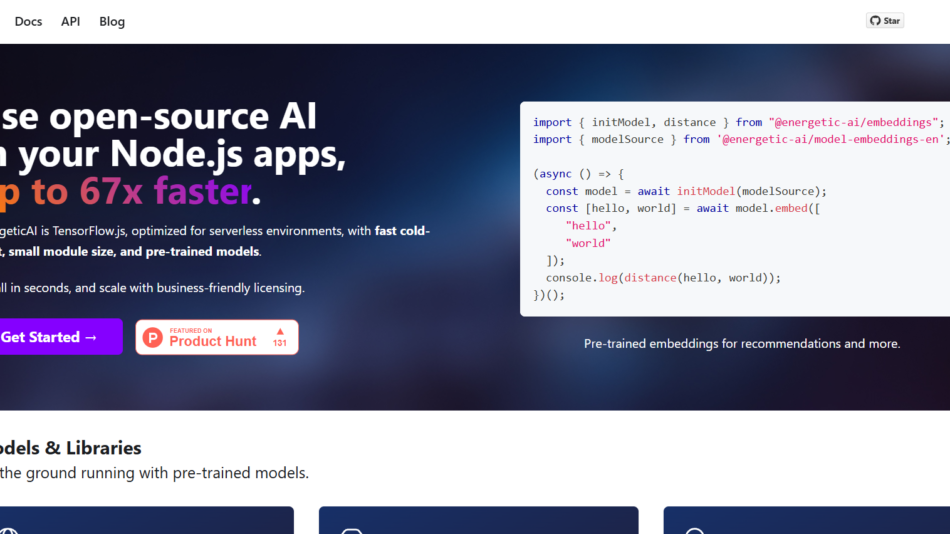Click the first import line in code snippet

[x=738, y=122]
